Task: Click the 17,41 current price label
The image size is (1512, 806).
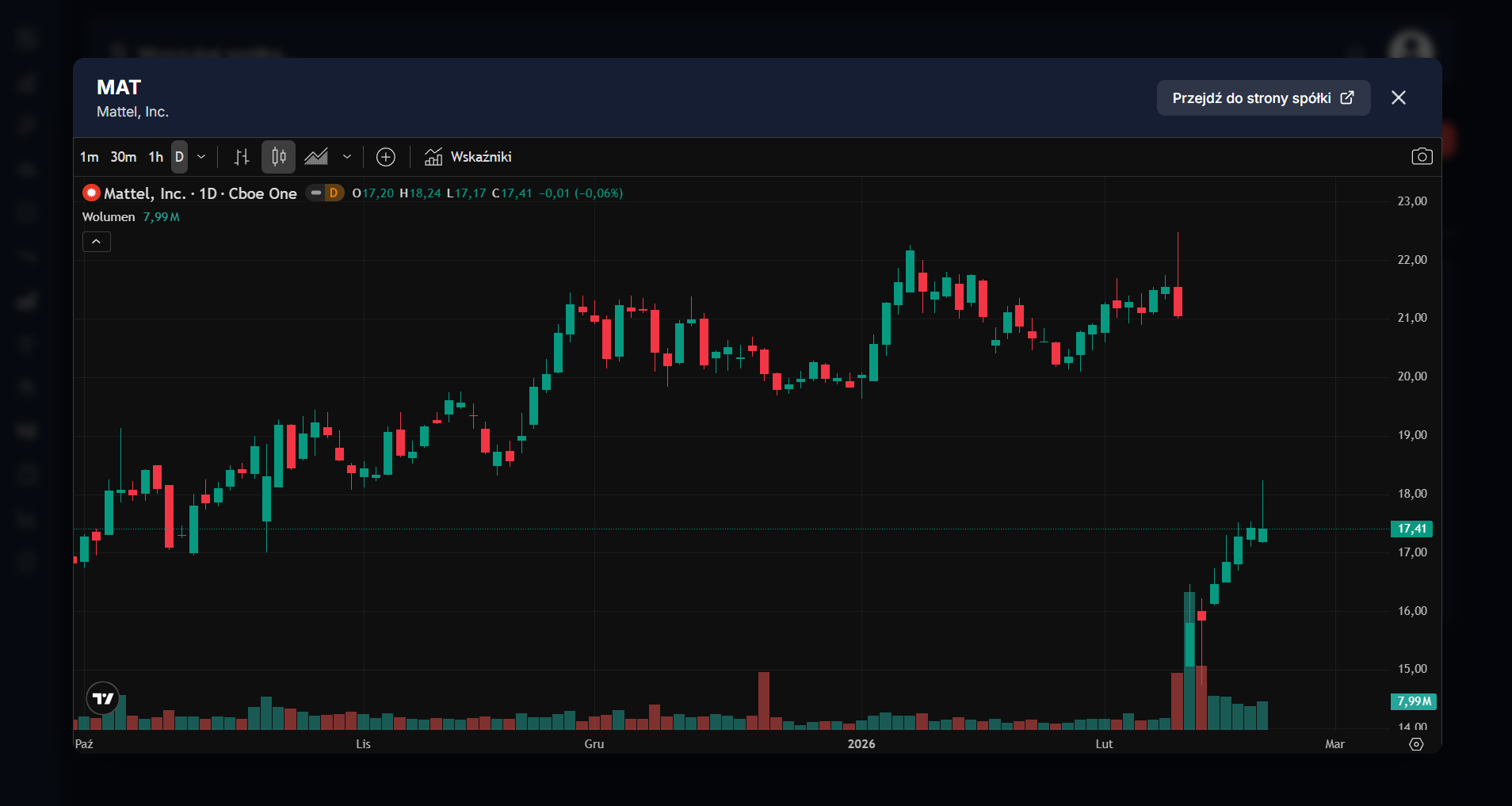Action: (1411, 529)
